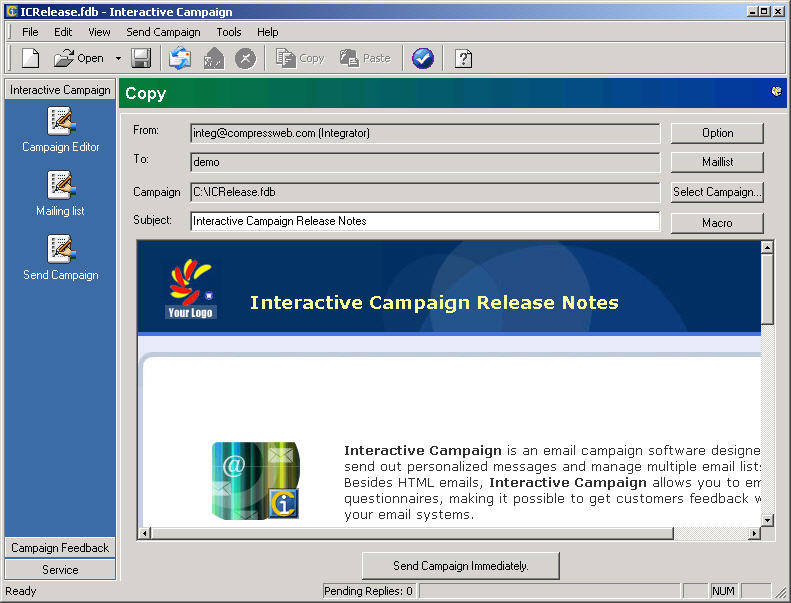Select the Interactive Campaign panel tab

pos(60,89)
